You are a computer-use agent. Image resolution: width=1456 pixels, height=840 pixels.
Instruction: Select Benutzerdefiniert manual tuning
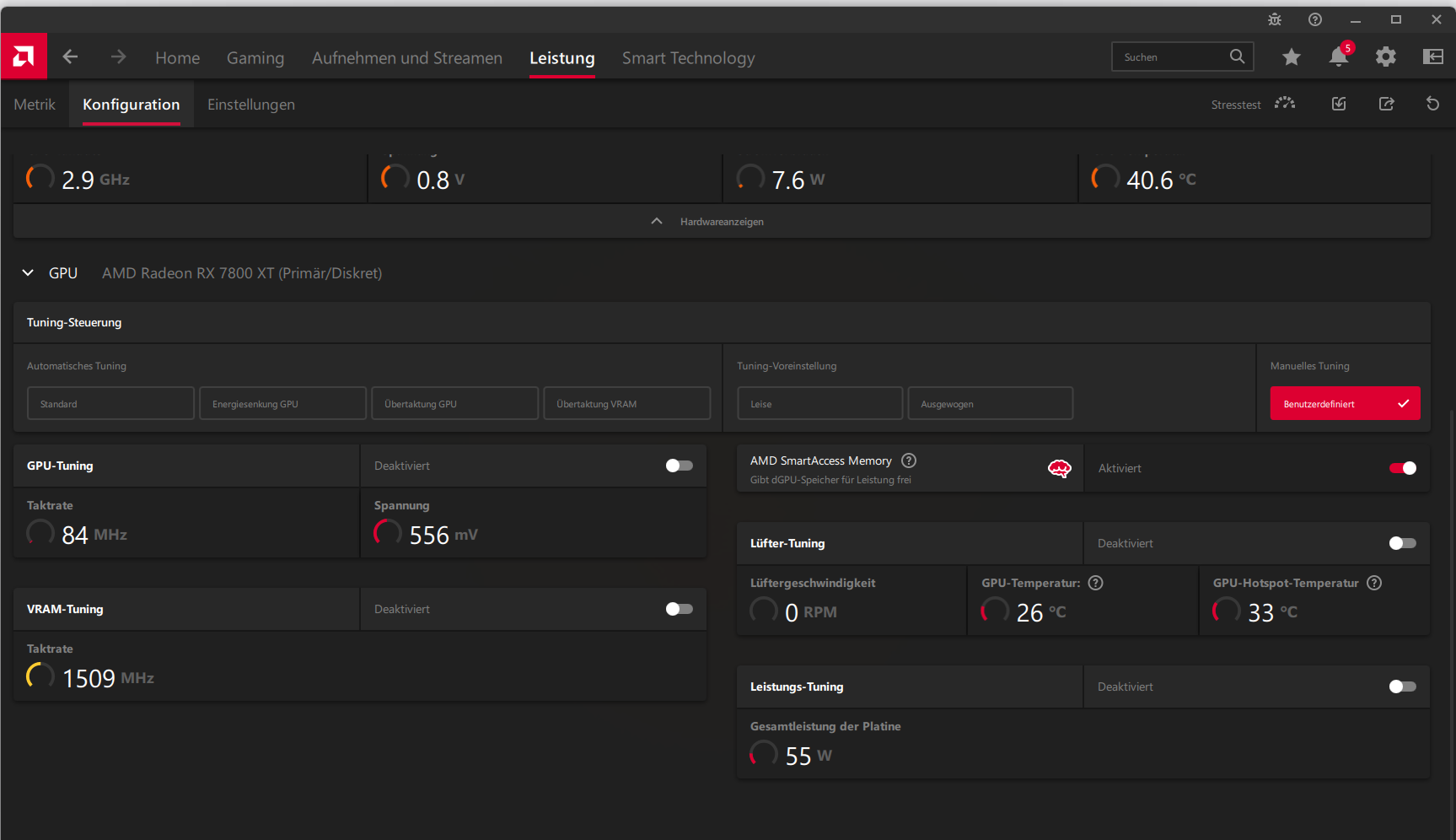pyautogui.click(x=1345, y=403)
